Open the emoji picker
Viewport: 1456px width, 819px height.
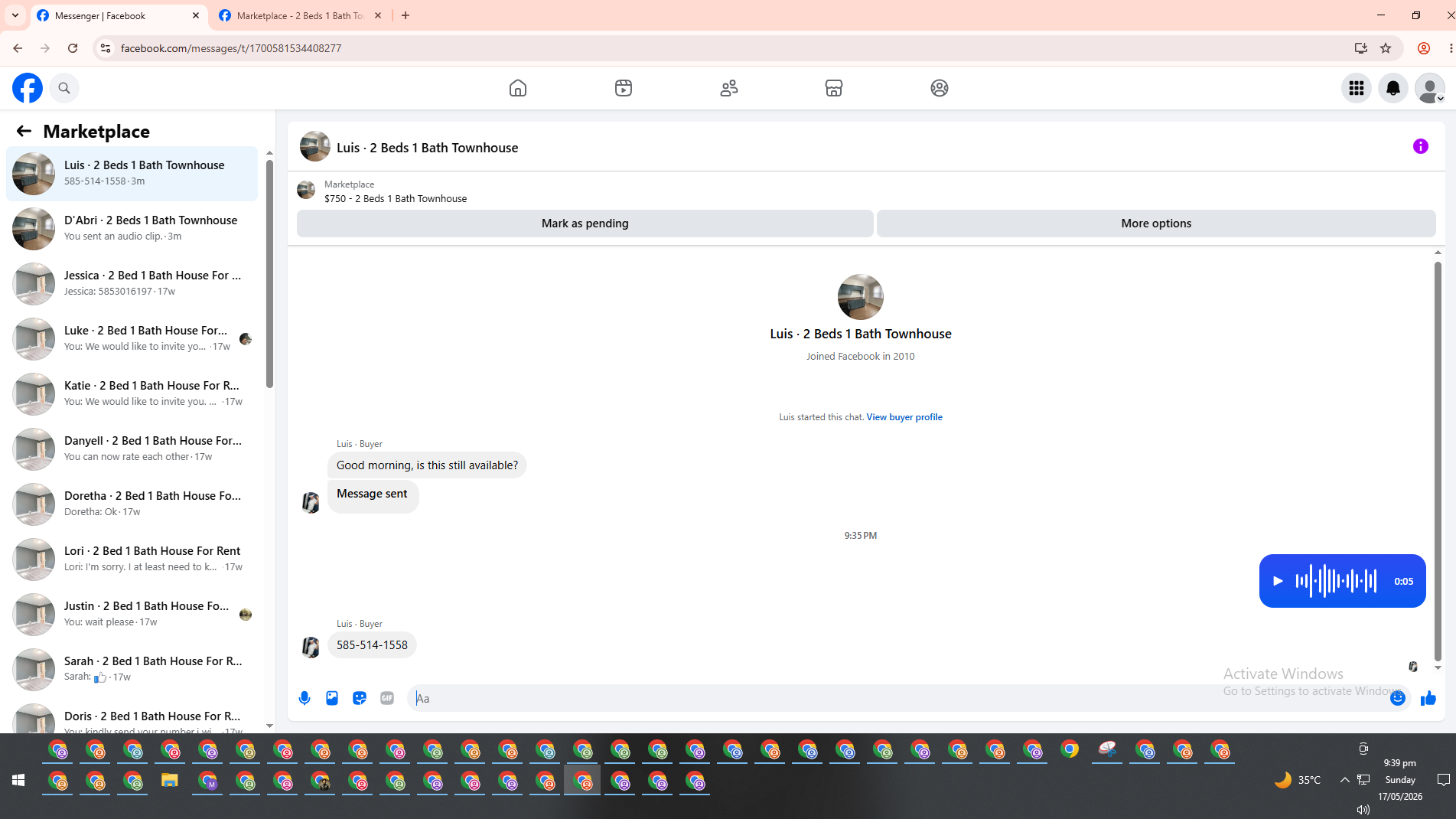click(x=1398, y=698)
